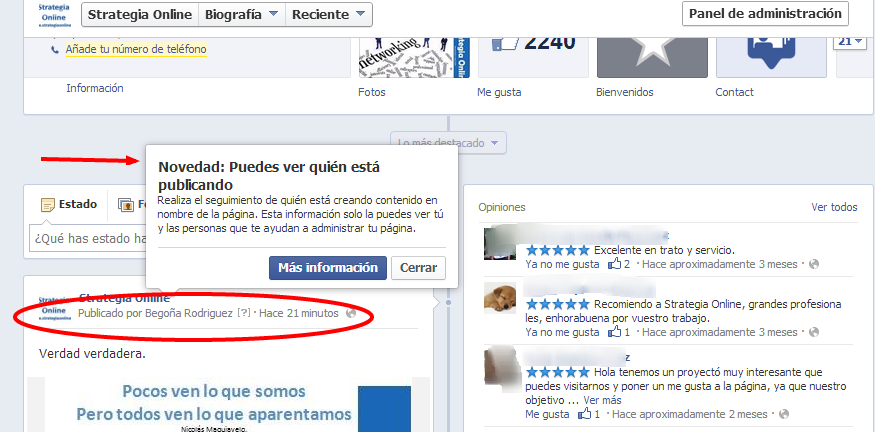Open the Lo más destacado dropdown
Image resolution: width=875 pixels, height=432 pixels.
(448, 143)
